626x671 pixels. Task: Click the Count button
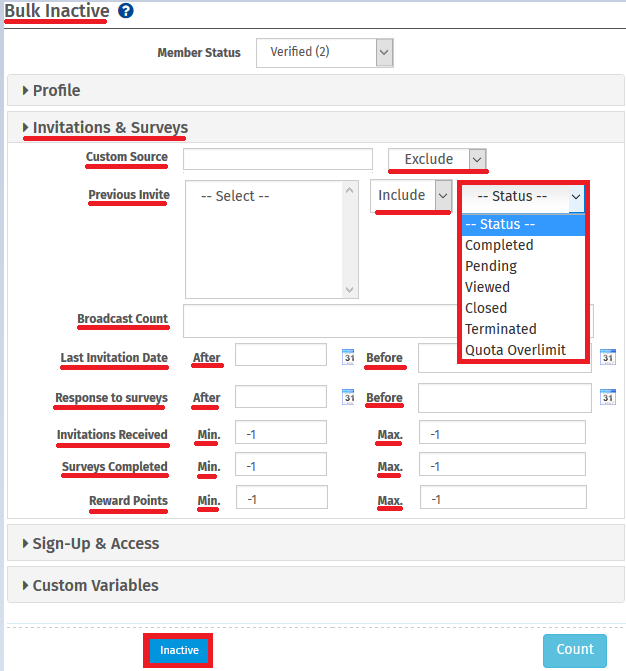tap(575, 650)
